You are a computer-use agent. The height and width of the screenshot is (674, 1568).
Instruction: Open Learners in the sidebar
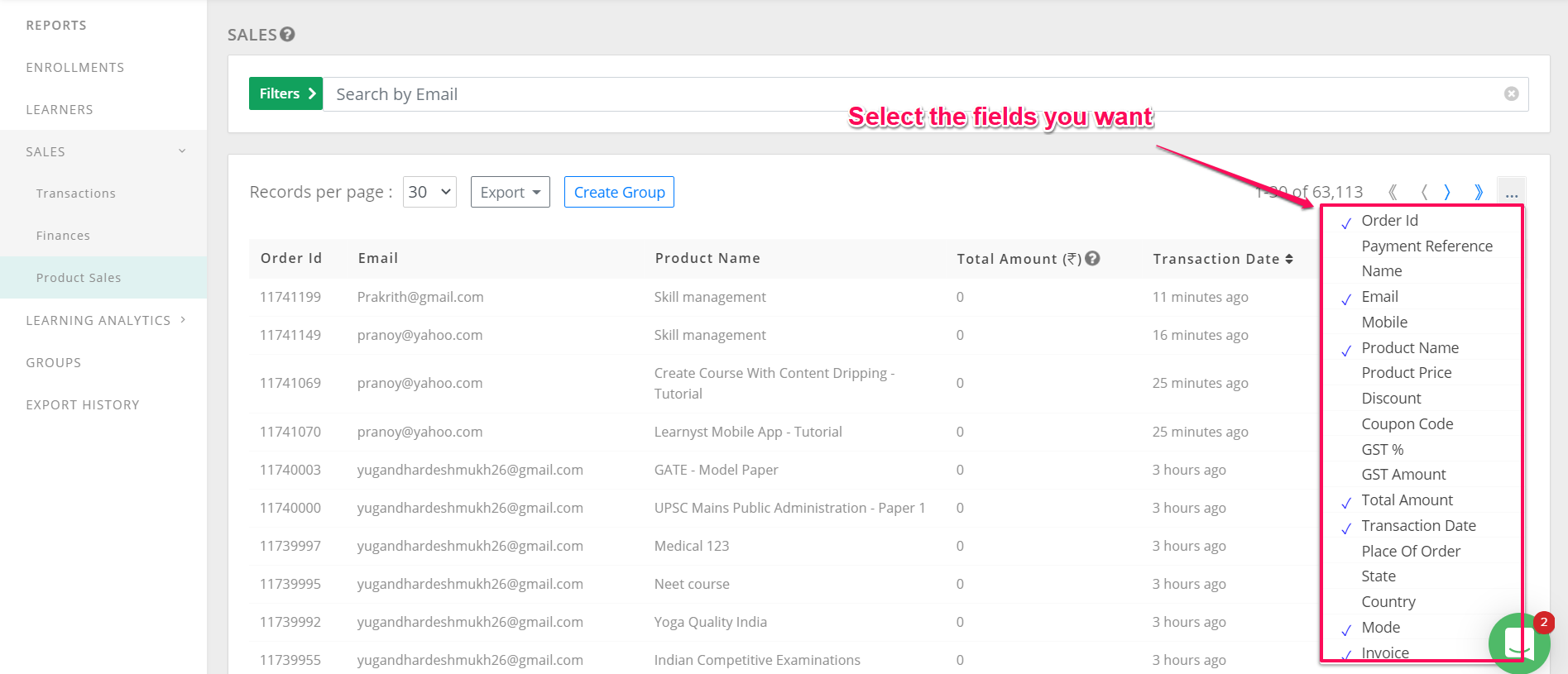pos(60,109)
